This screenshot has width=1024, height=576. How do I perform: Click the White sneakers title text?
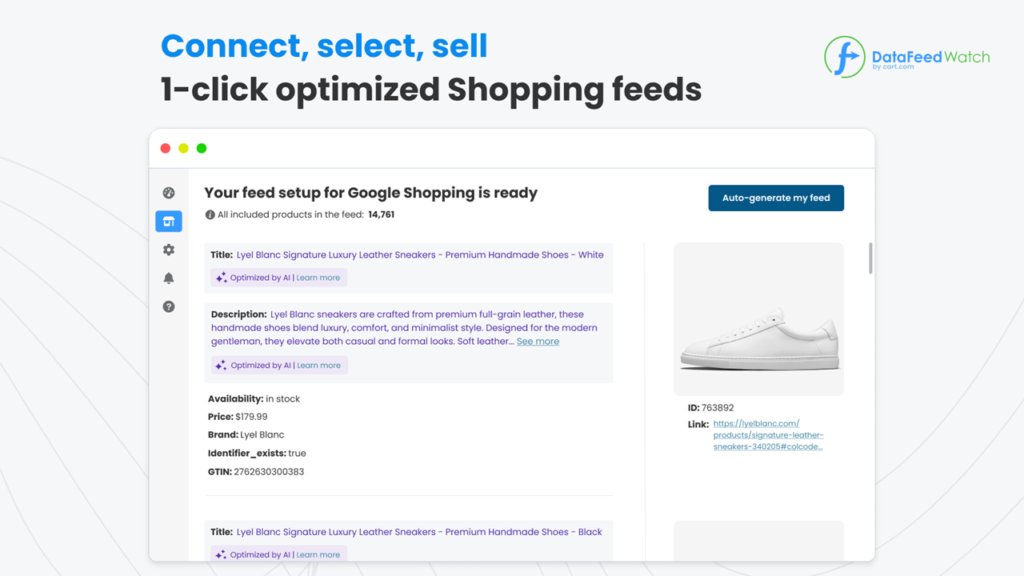tap(420, 255)
